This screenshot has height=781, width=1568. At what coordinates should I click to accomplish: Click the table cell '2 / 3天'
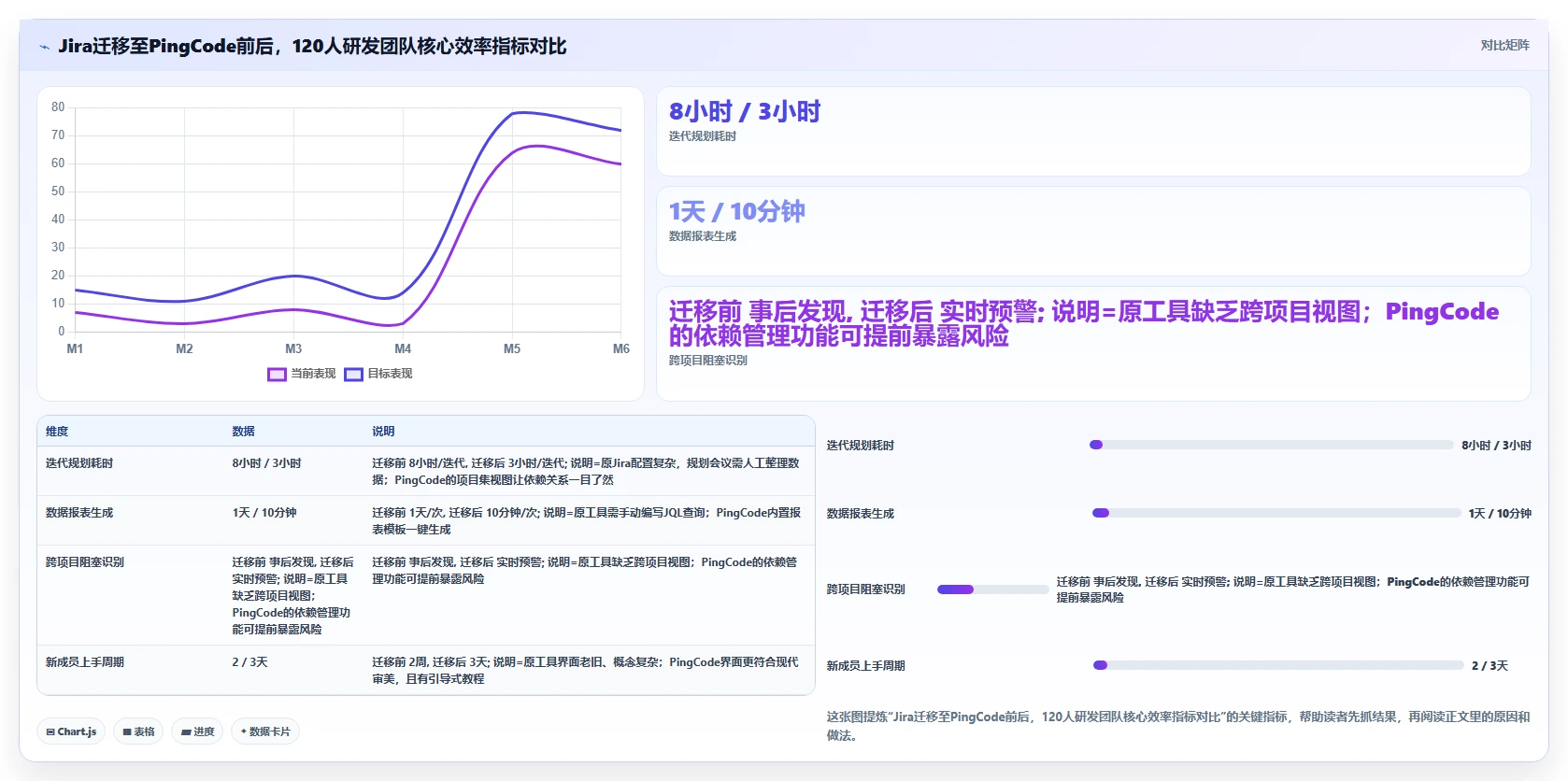[249, 662]
